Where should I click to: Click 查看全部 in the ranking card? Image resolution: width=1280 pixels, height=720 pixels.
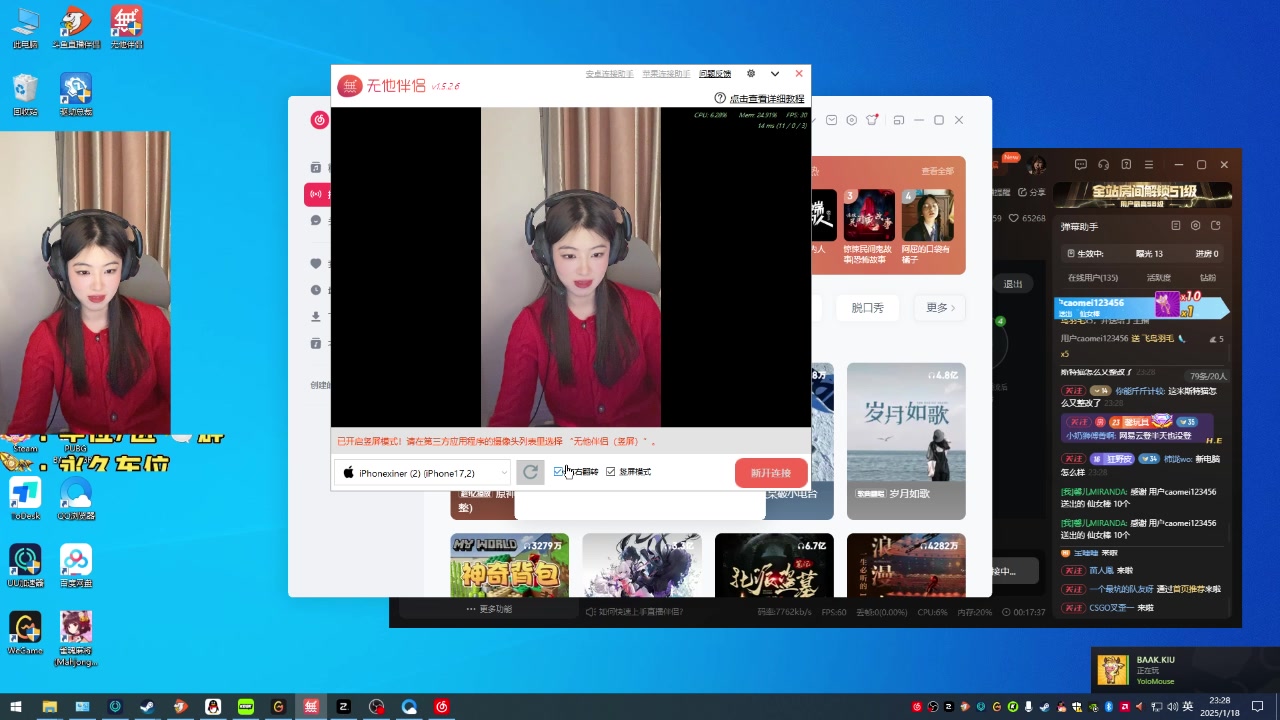click(937, 171)
